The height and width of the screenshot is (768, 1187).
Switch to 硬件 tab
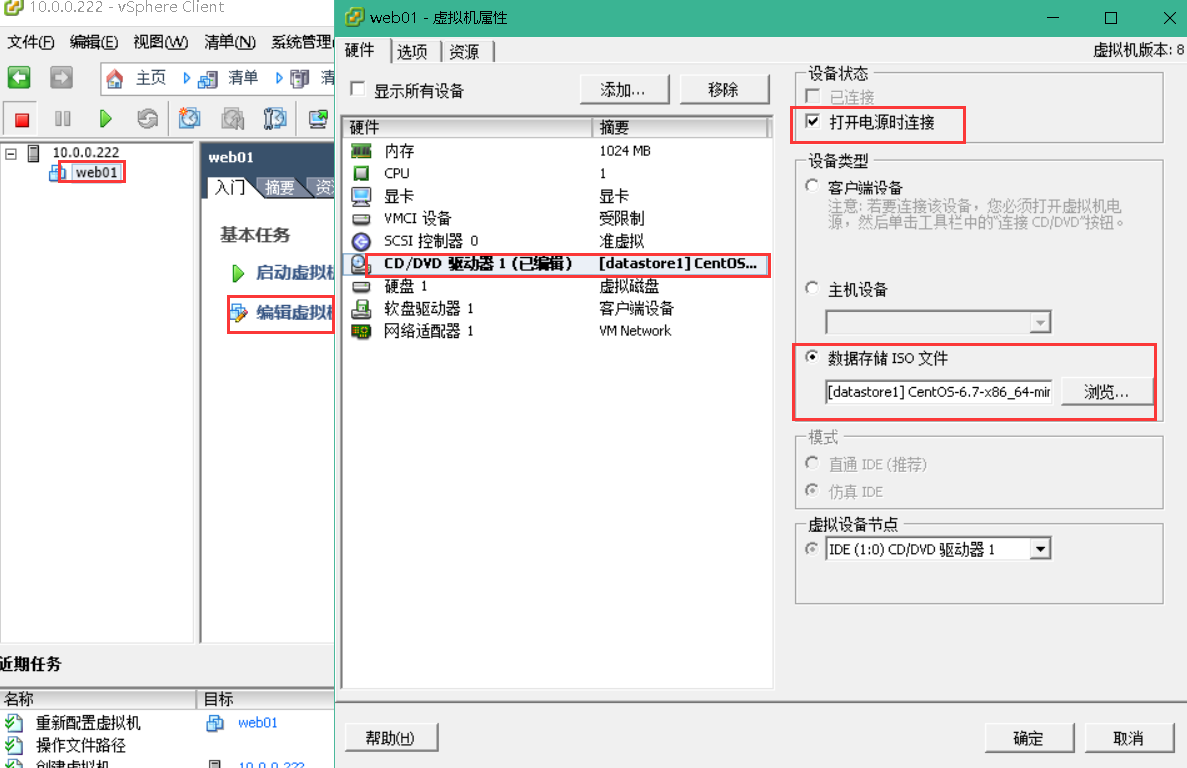tap(360, 50)
